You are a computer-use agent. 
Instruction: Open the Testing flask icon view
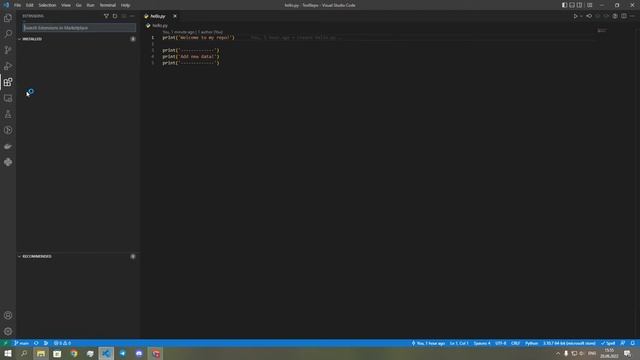[8, 114]
